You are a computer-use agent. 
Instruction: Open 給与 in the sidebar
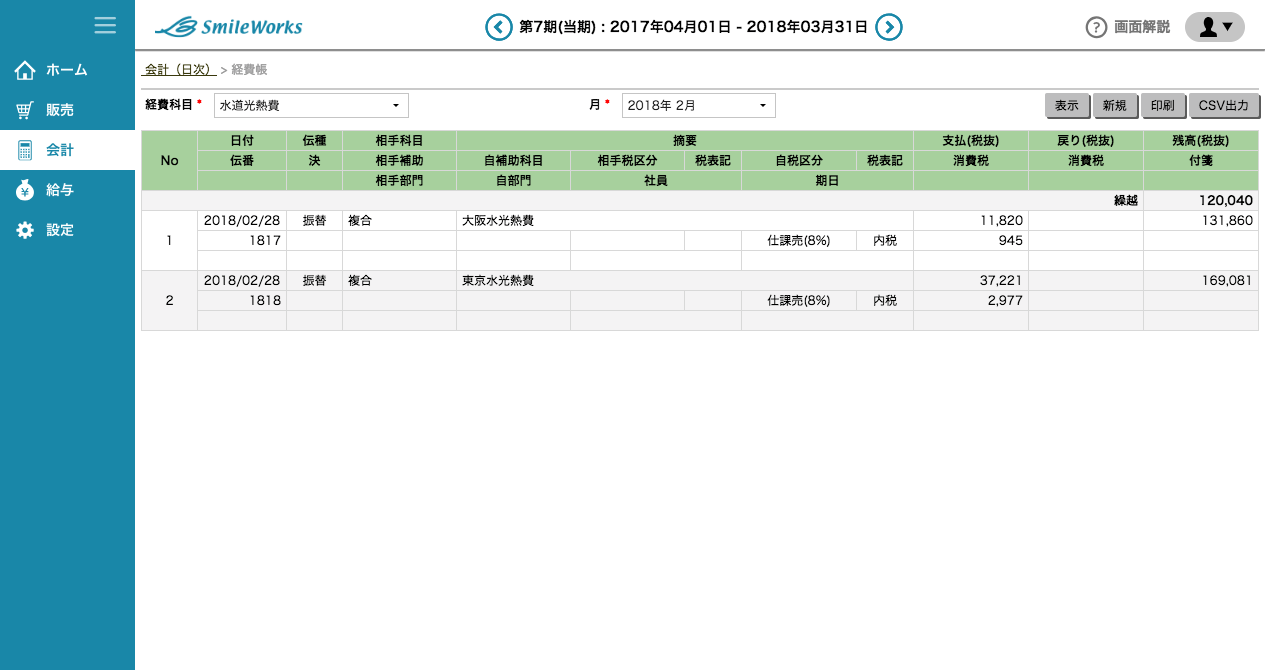coord(67,190)
